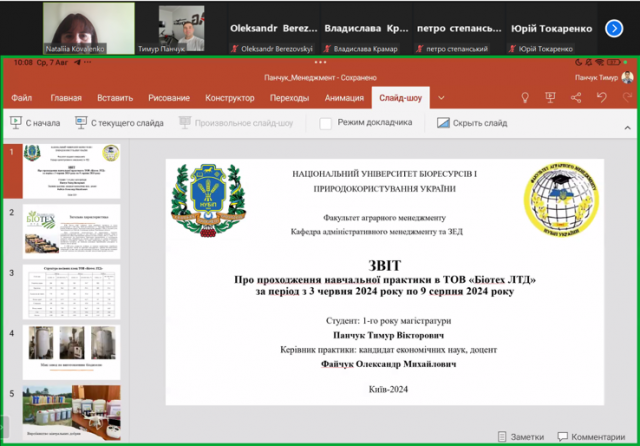Image resolution: width=640 pixels, height=446 pixels.
Task: Click the battery indicator icon
Action: tap(613, 62)
